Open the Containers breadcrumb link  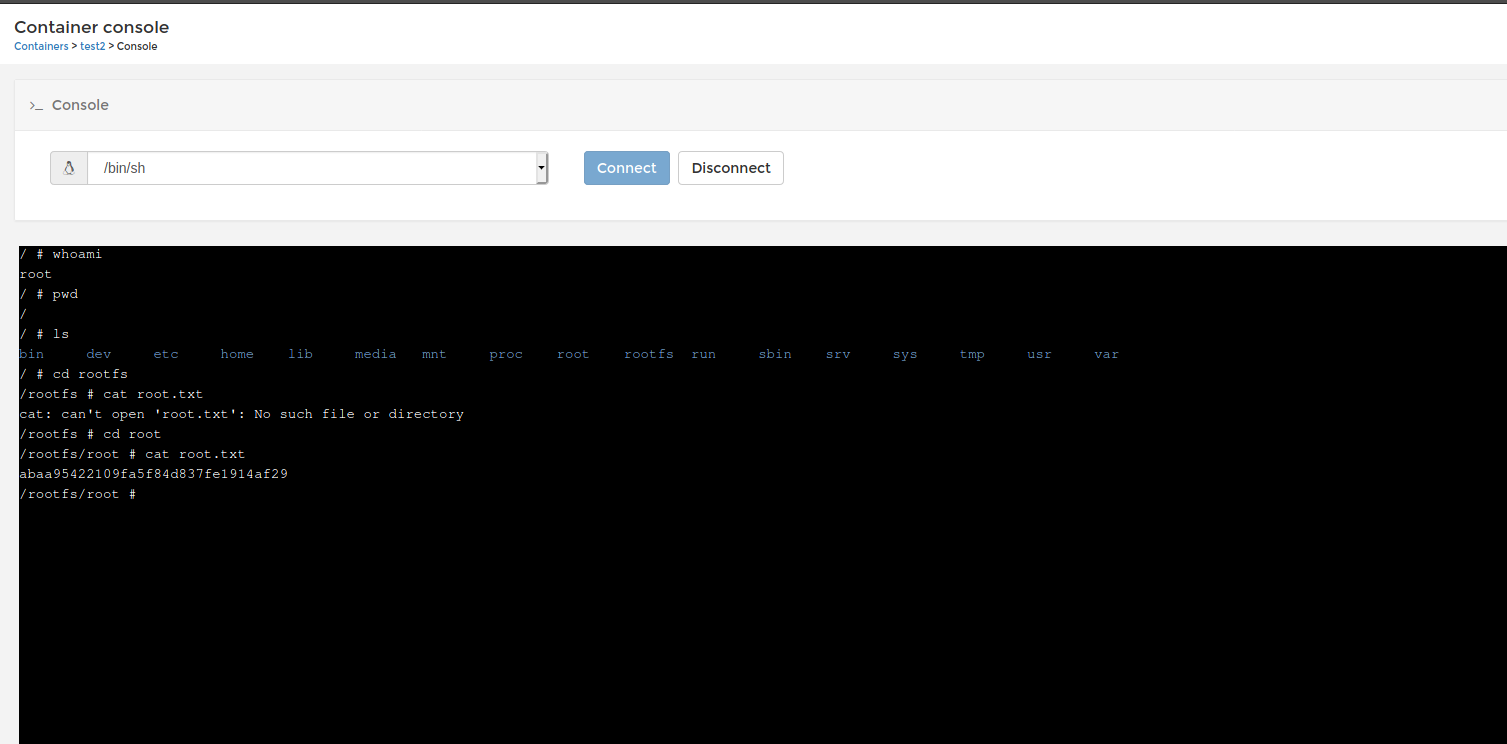click(x=41, y=46)
